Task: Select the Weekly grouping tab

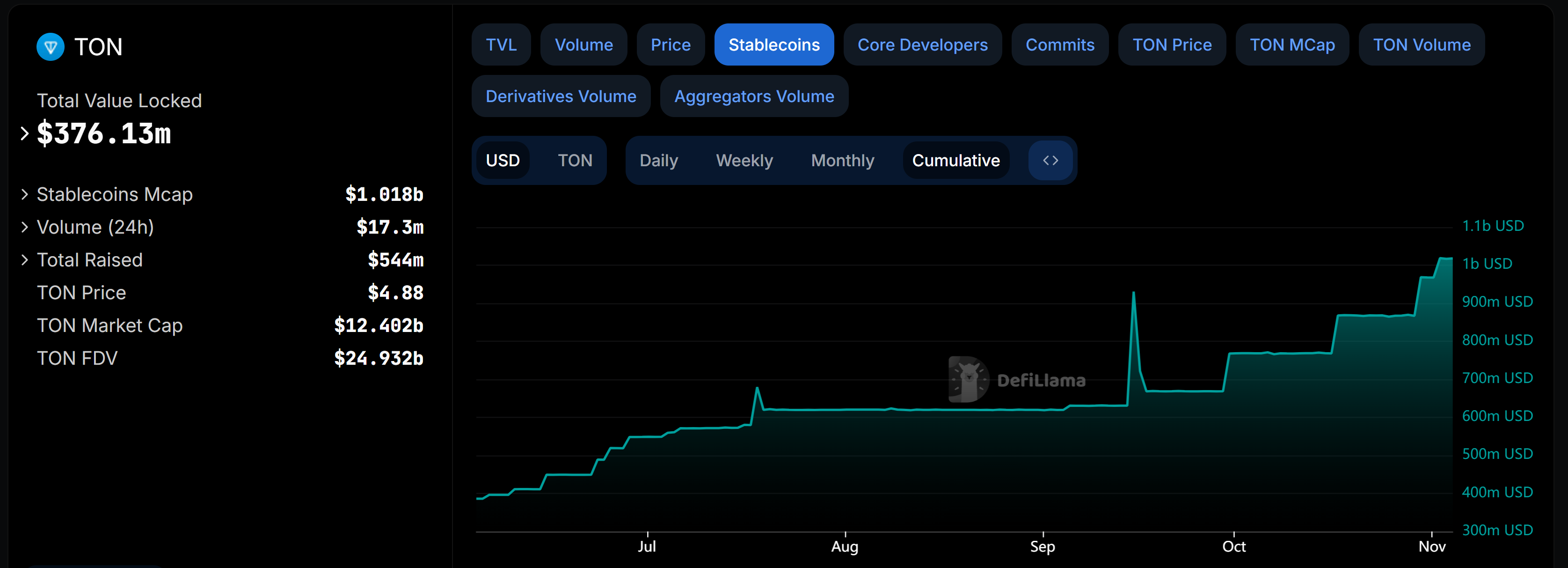Action: tap(744, 160)
